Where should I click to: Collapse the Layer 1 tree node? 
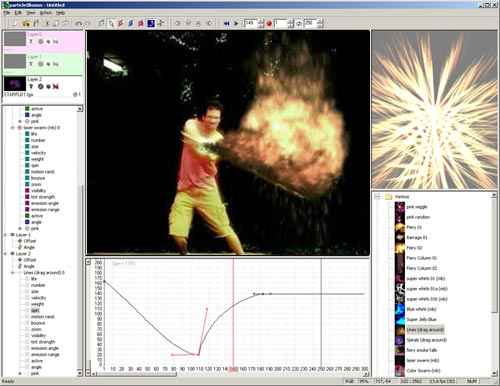pos(5,235)
